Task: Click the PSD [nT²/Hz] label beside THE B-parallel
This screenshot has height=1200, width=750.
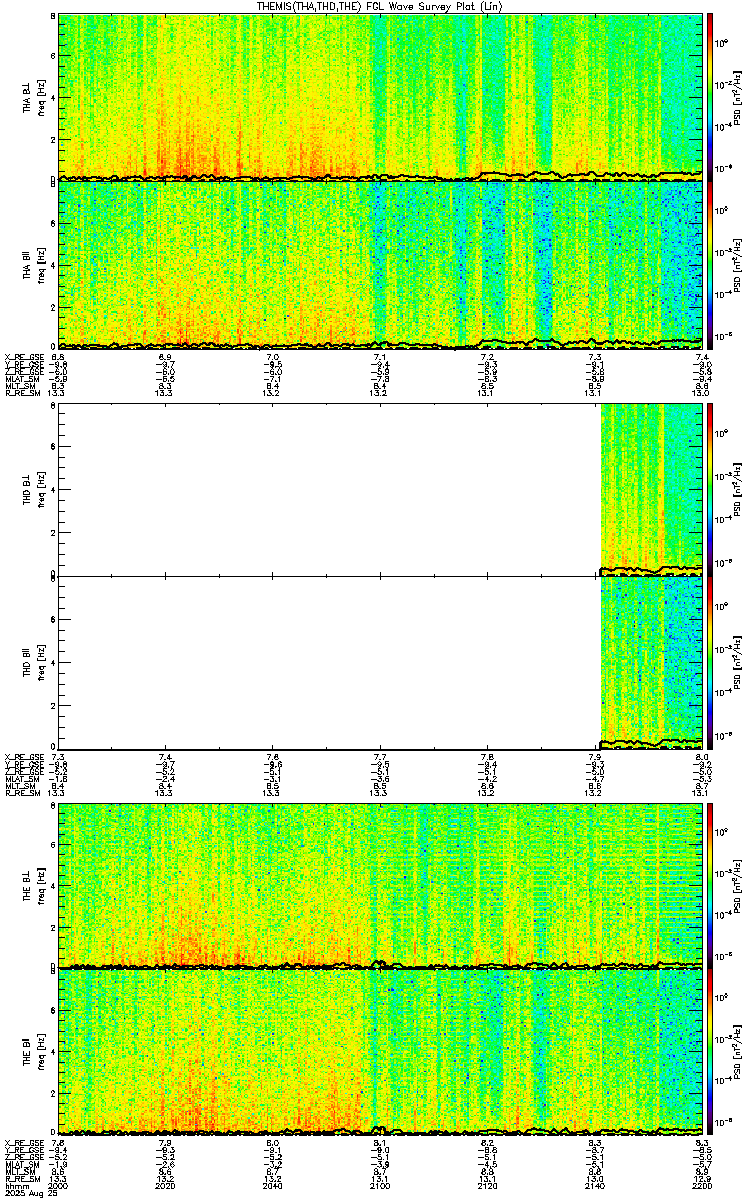Action: (x=738, y=1053)
